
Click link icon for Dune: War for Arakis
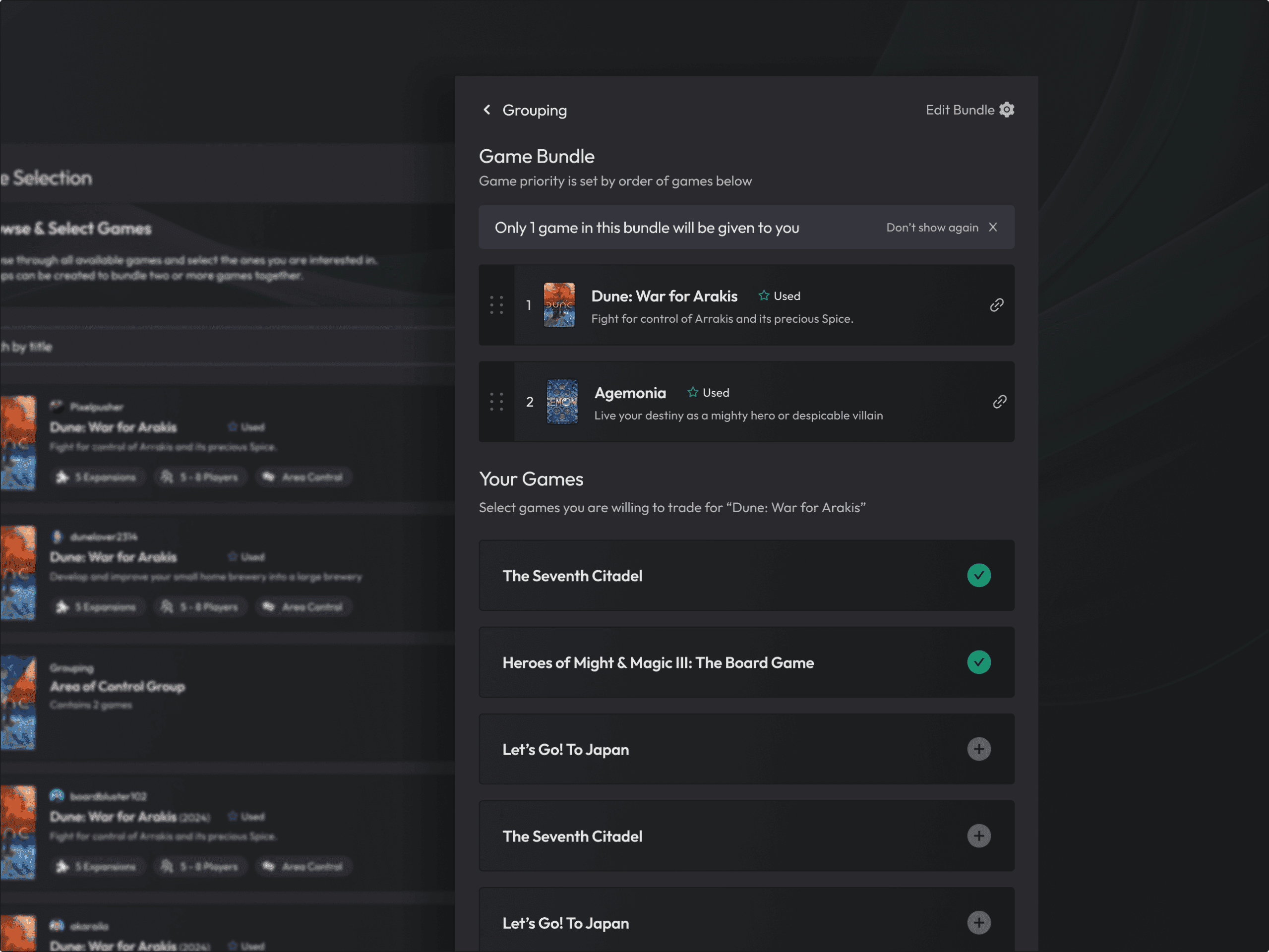point(996,305)
